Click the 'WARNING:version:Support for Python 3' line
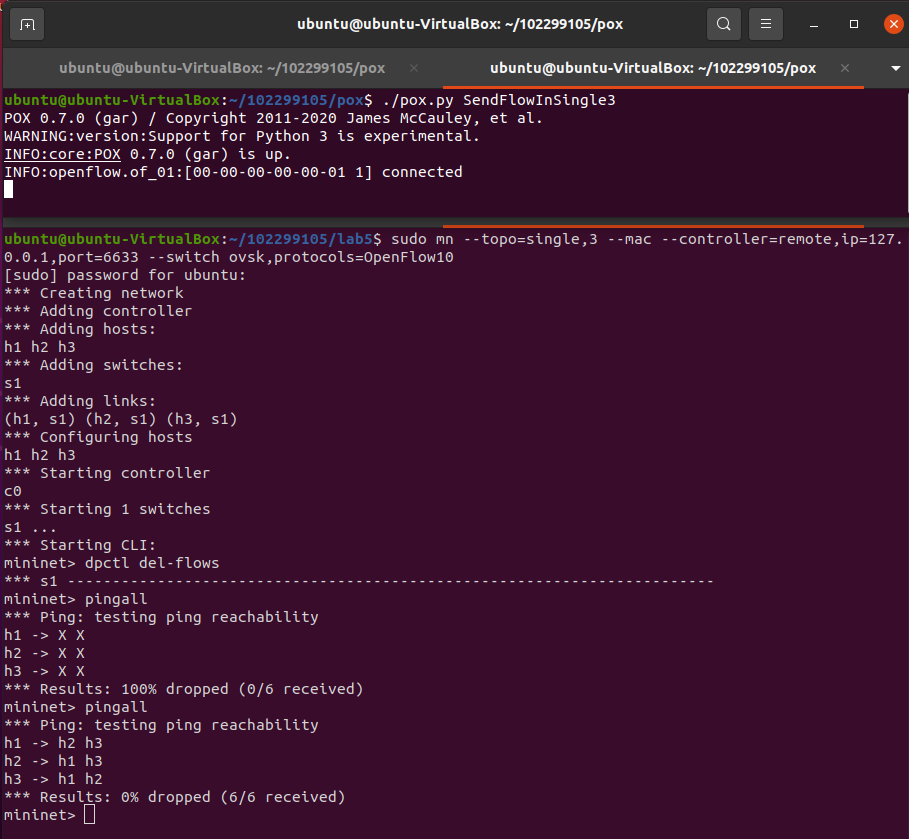This screenshot has height=839, width=909. pyautogui.click(x=242, y=136)
